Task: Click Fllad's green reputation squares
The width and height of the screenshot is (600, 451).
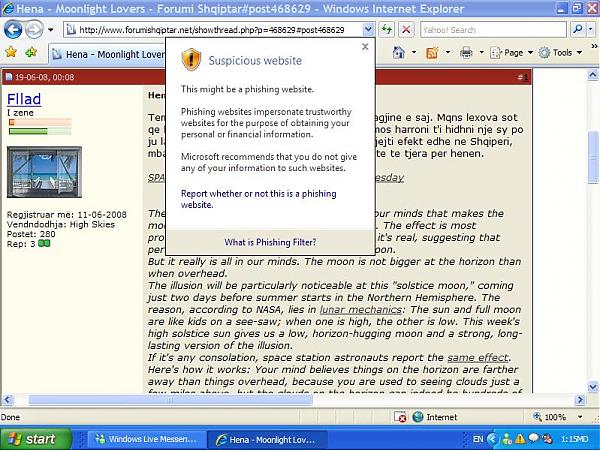Action: point(44,243)
